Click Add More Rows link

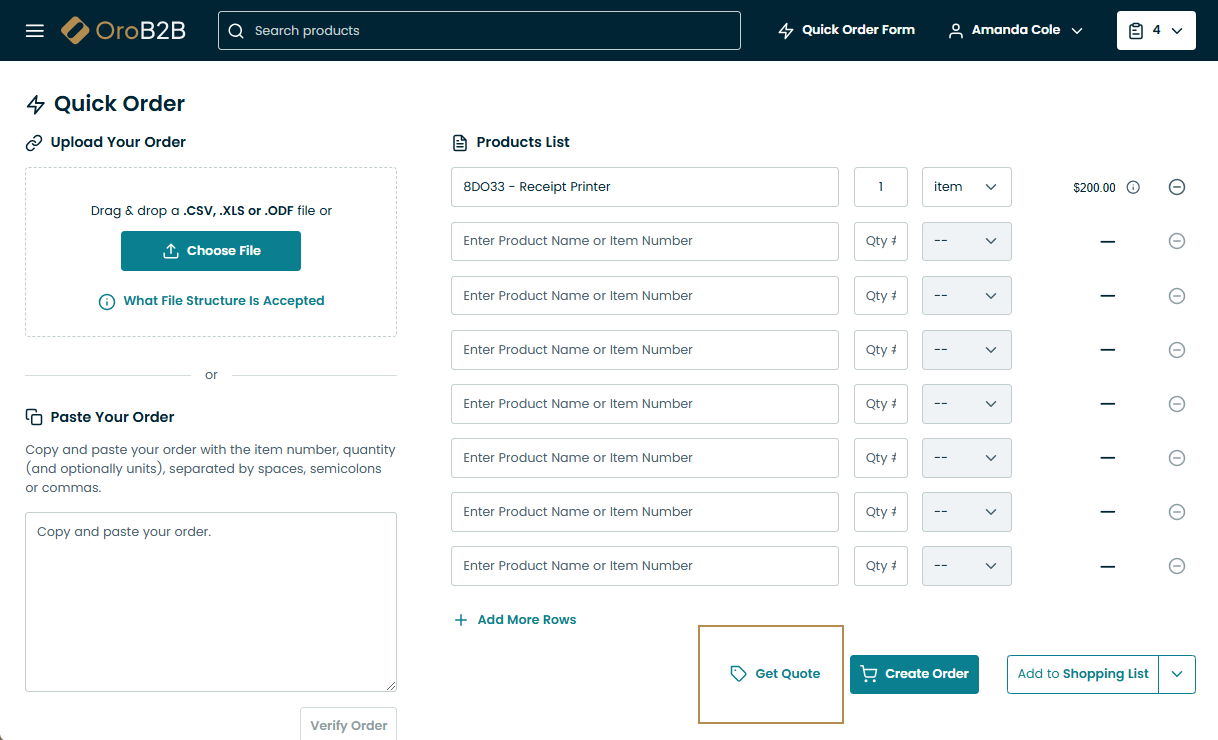[516, 620]
